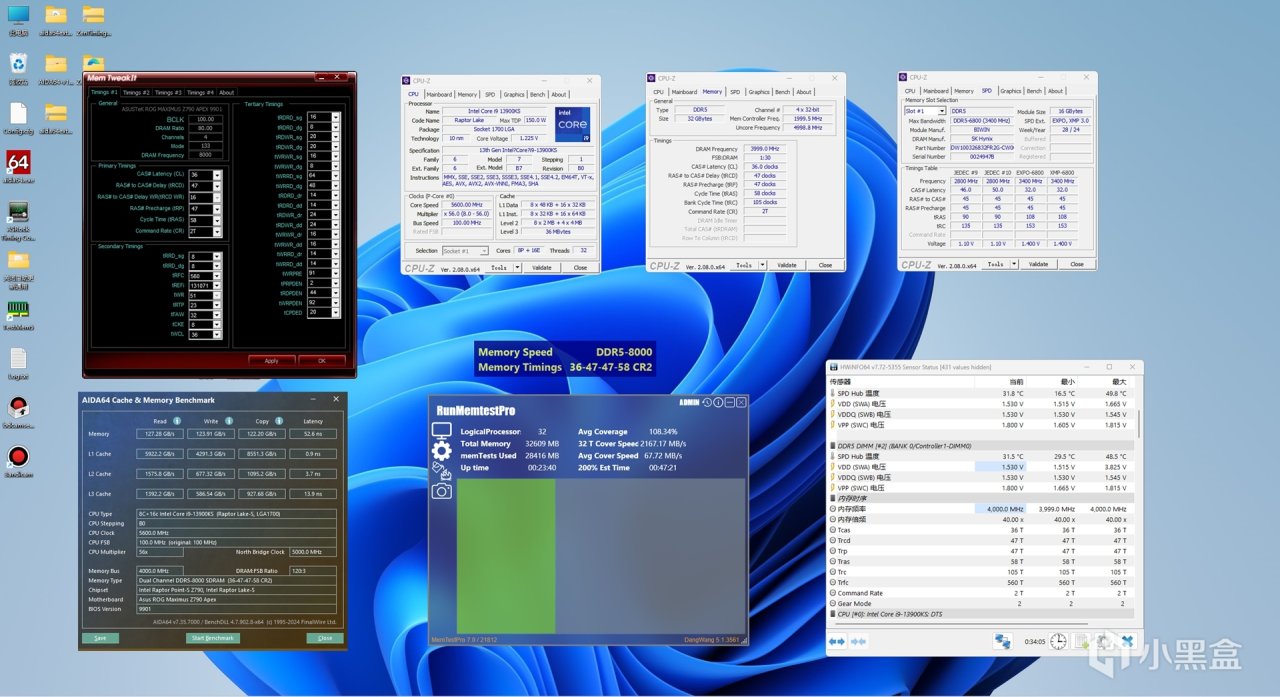The image size is (1280, 697).
Task: Open the Bandicam desktop icon
Action: click(x=18, y=456)
